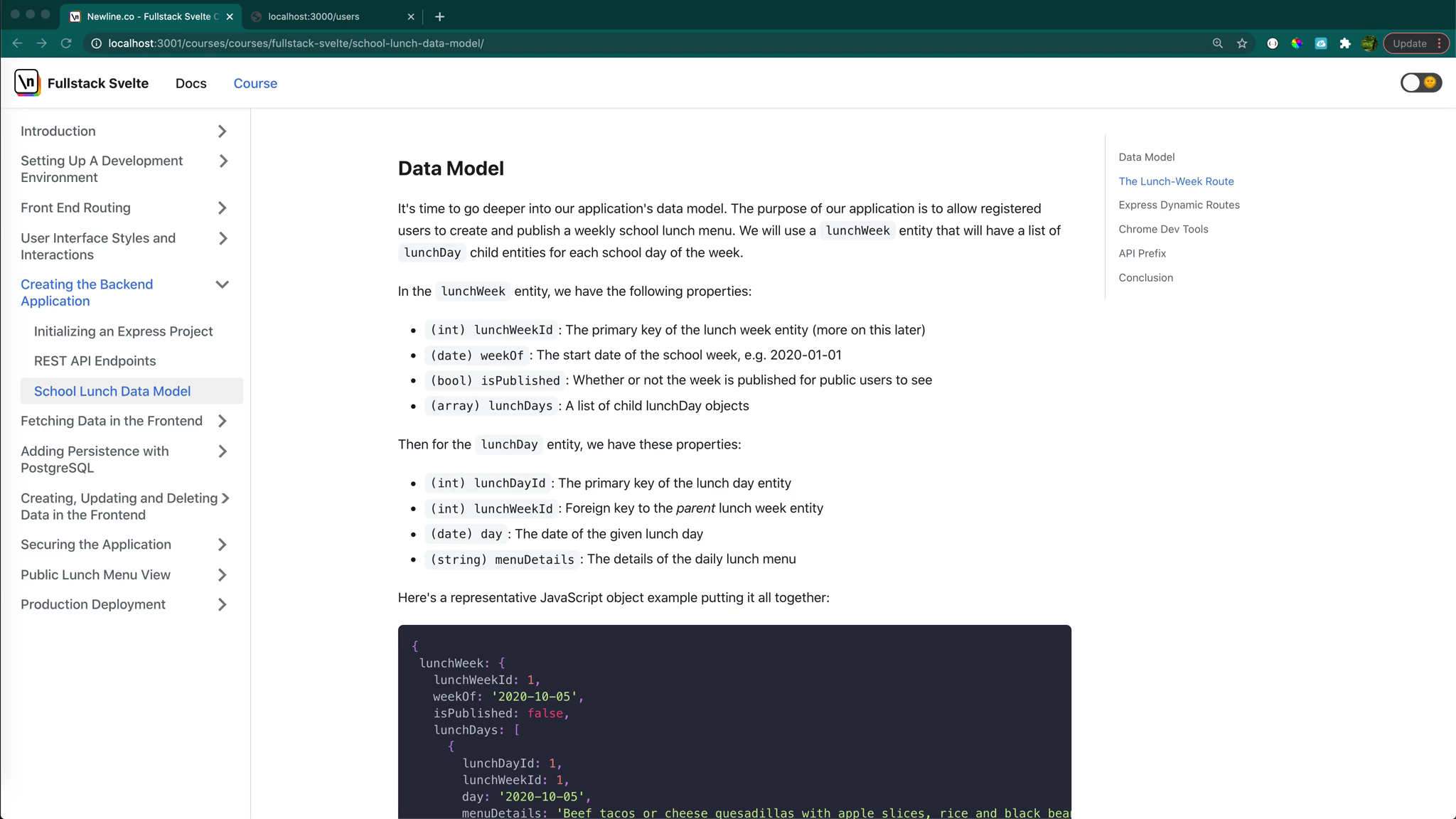Click the white circle extension icon

click(1273, 43)
